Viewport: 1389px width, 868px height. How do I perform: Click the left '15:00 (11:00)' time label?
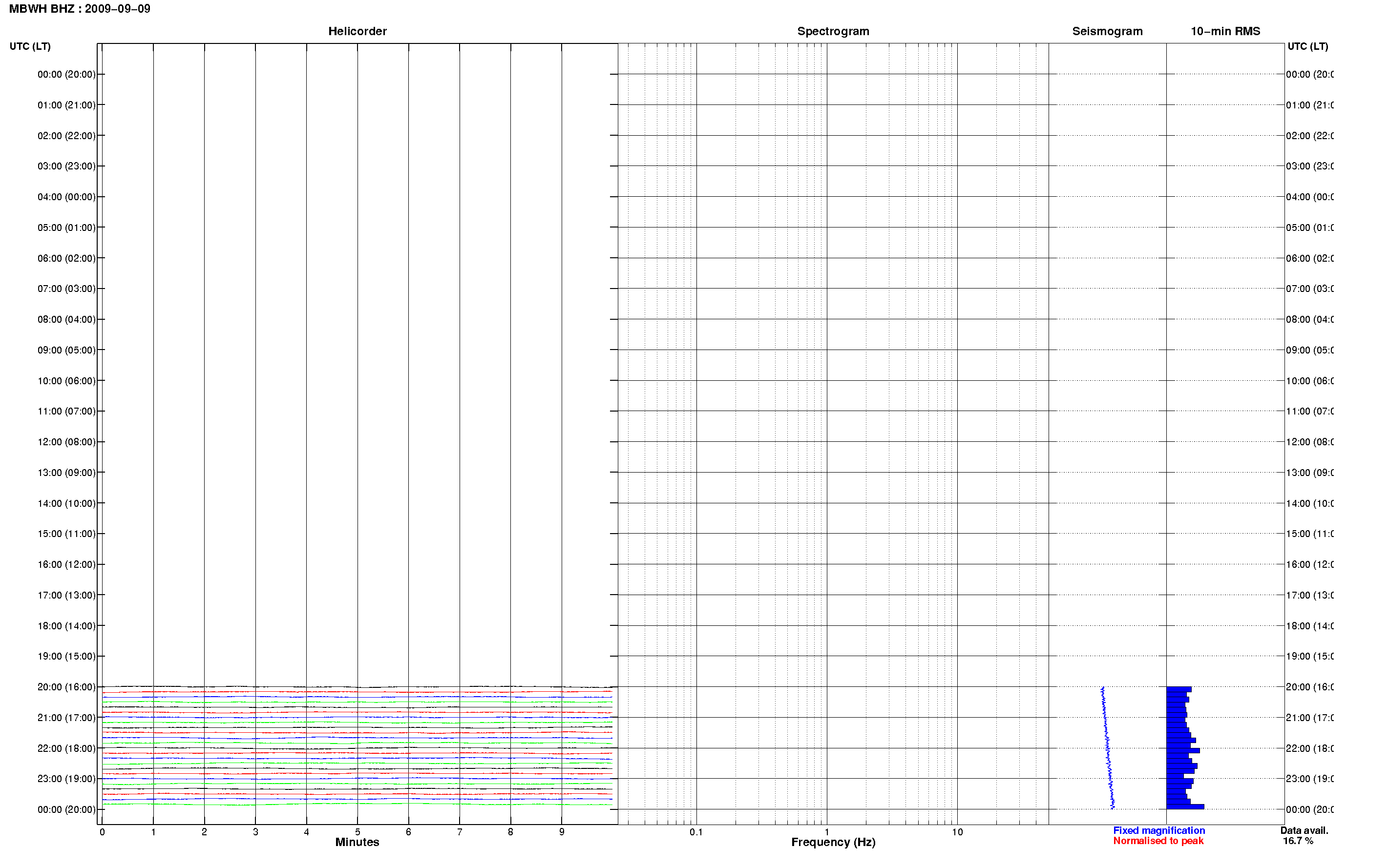pos(66,534)
